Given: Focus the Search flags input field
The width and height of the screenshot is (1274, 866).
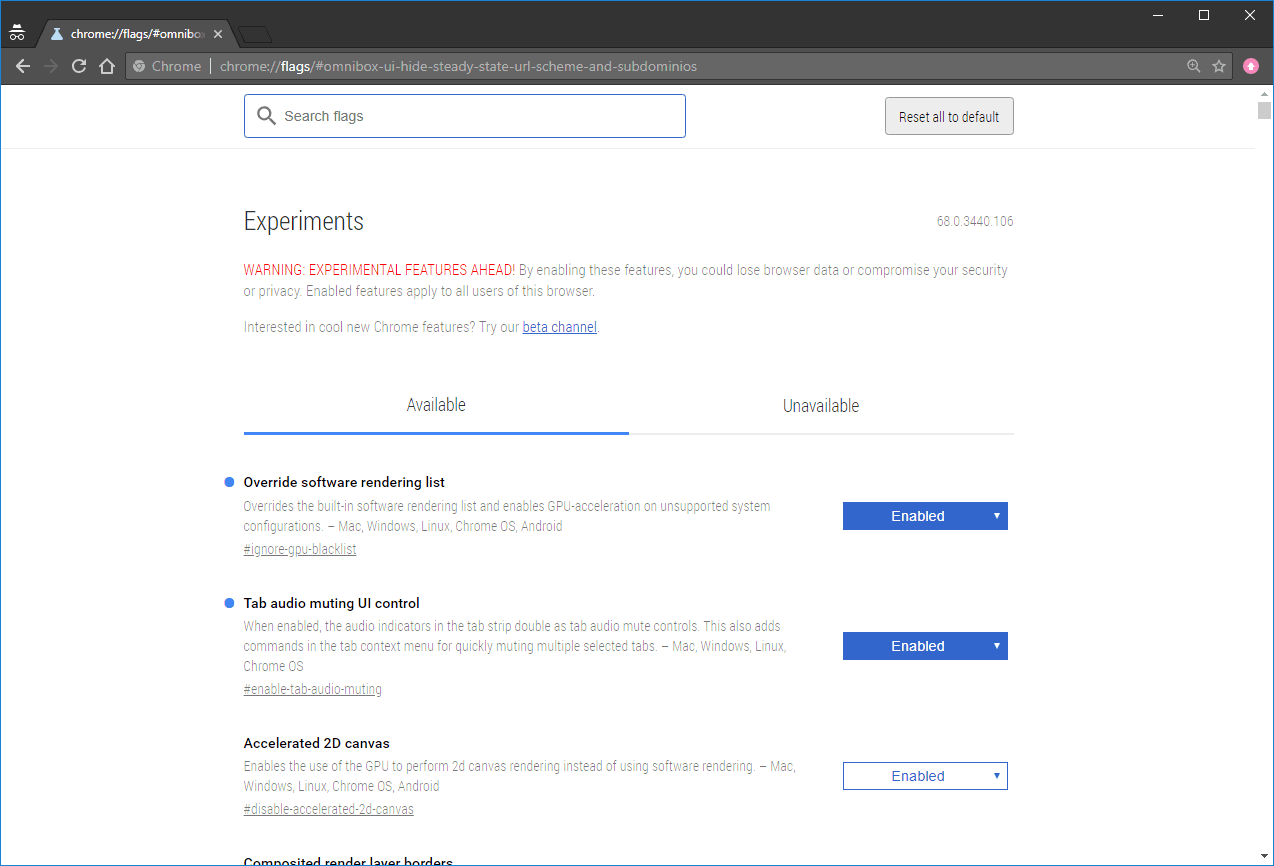Looking at the screenshot, I should coord(480,116).
